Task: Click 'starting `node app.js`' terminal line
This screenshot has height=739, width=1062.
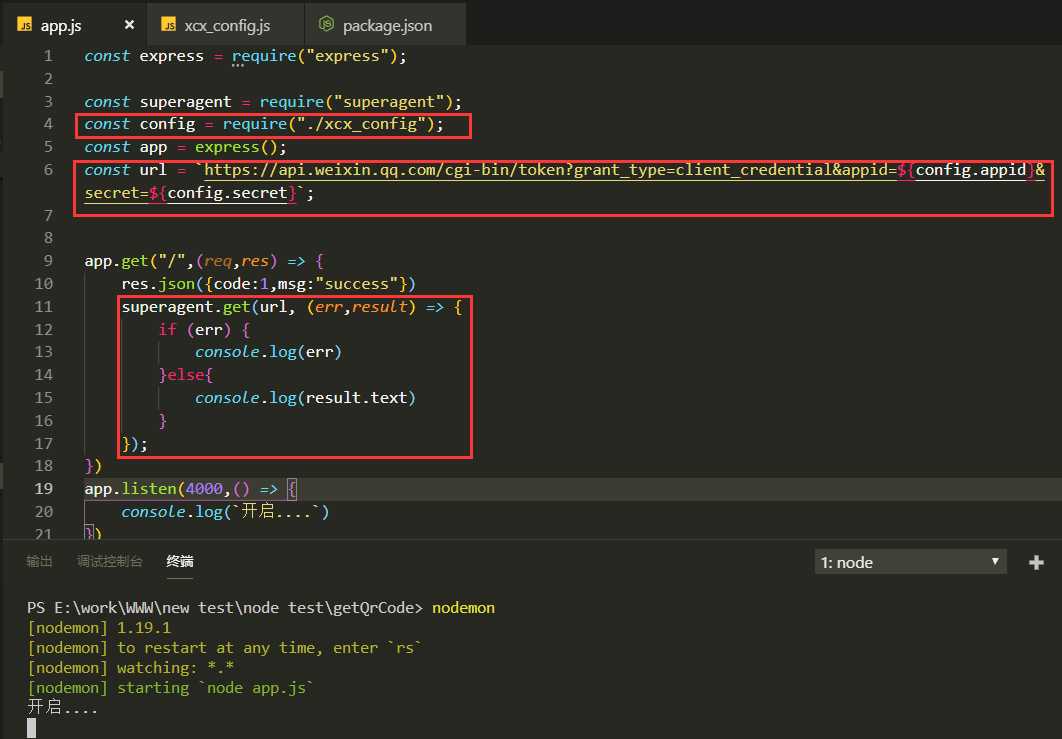Action: [x=215, y=688]
